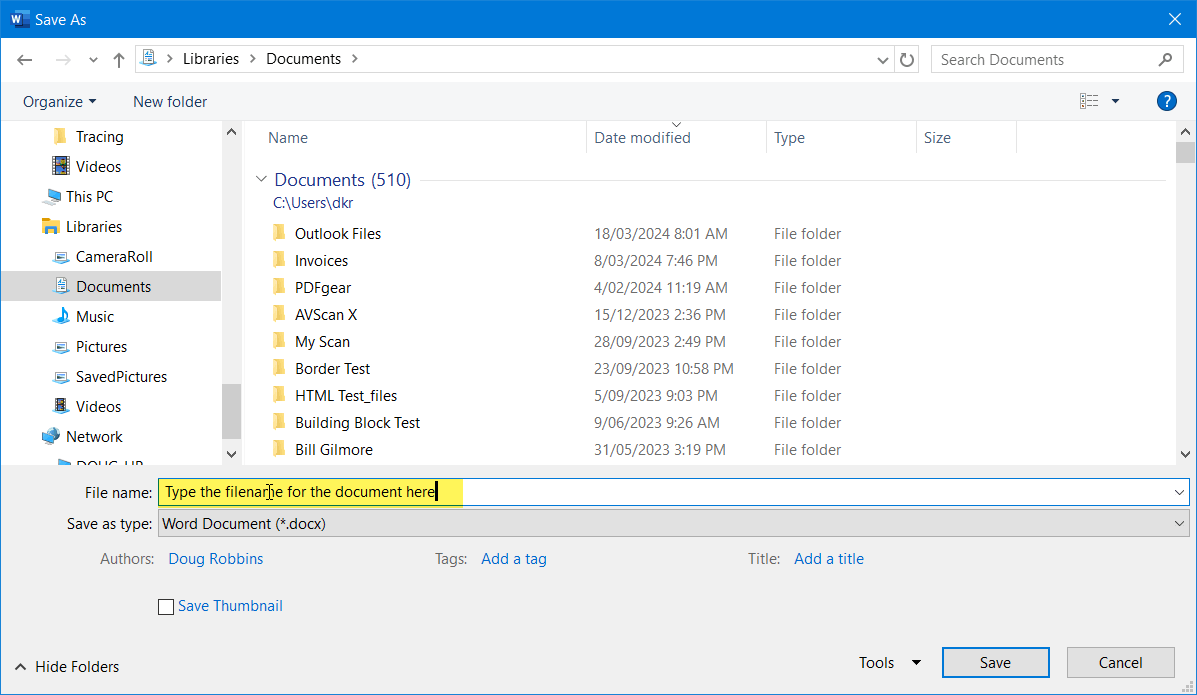Select Documents library in the sidebar

[113, 286]
